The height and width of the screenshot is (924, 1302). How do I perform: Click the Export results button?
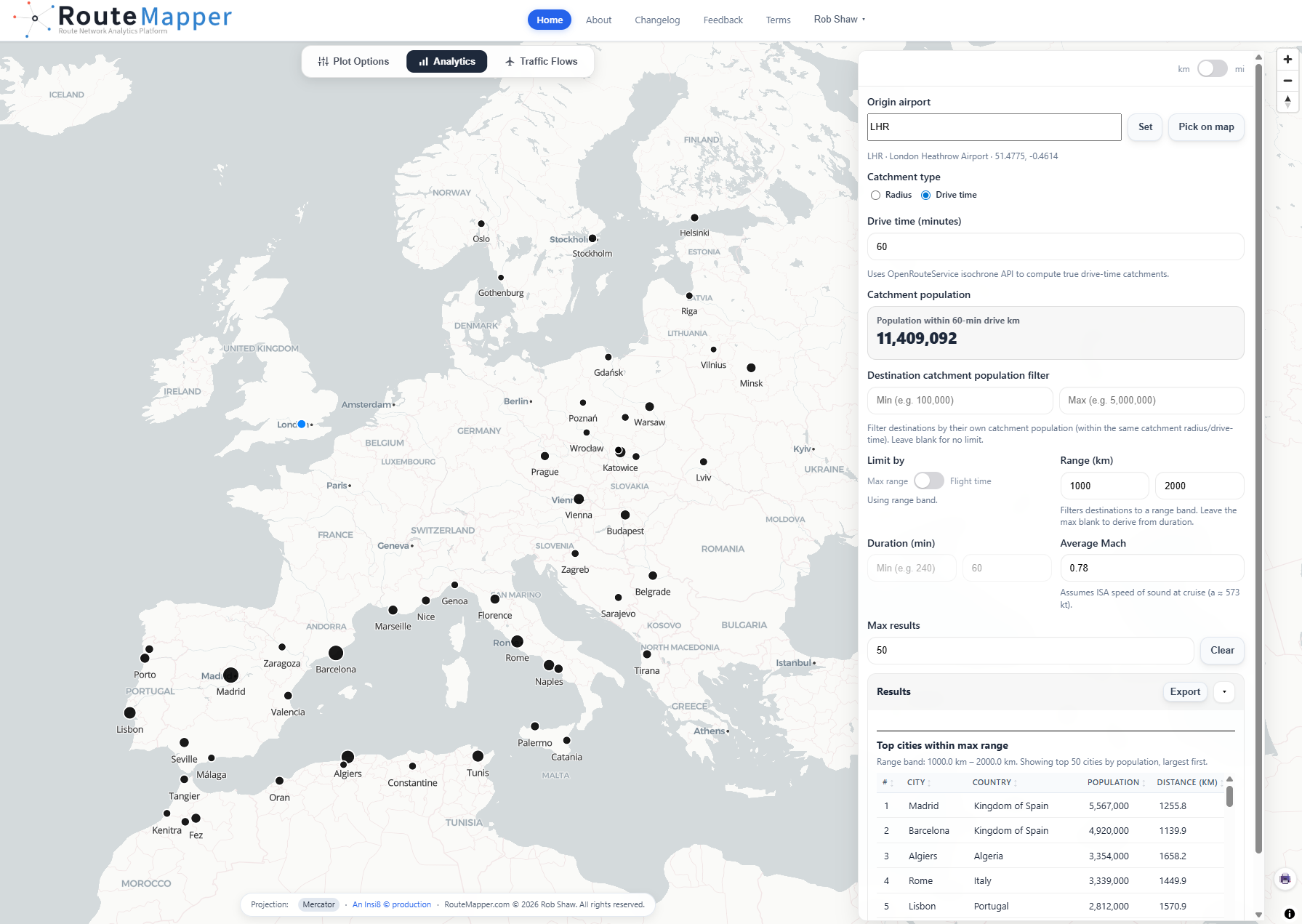[1185, 692]
